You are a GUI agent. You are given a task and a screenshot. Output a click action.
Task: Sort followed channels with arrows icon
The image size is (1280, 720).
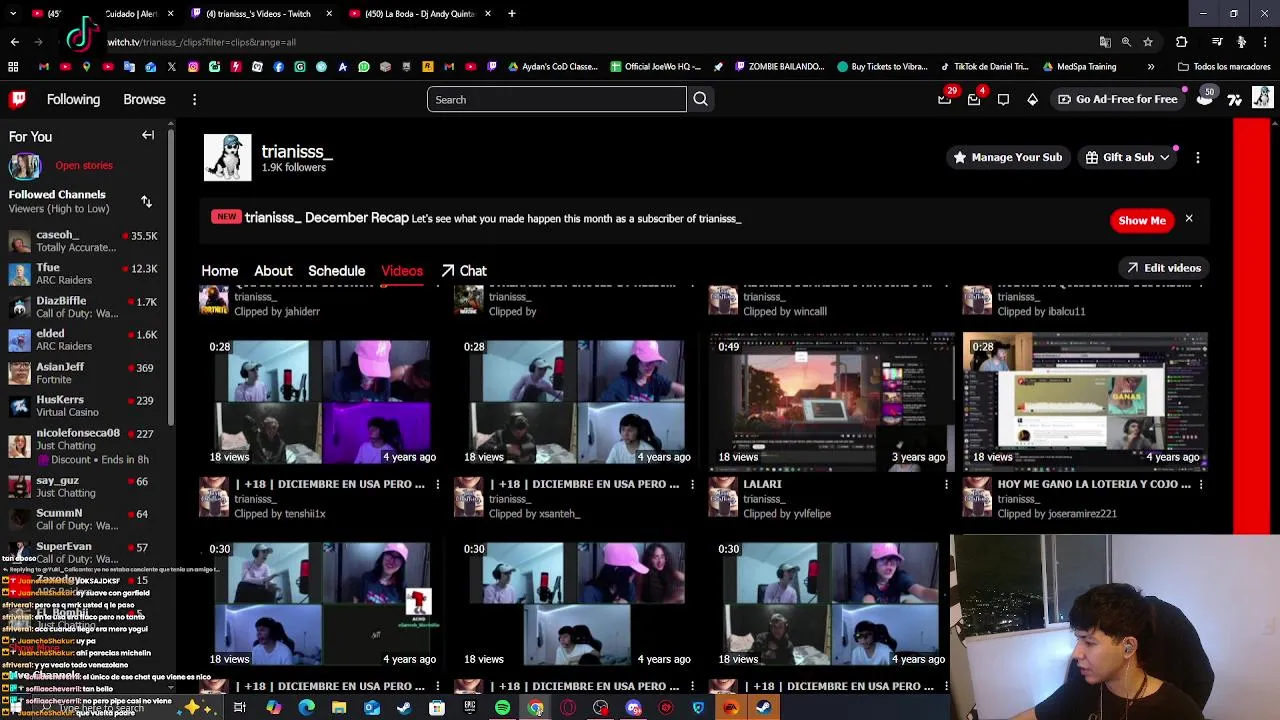click(x=146, y=201)
